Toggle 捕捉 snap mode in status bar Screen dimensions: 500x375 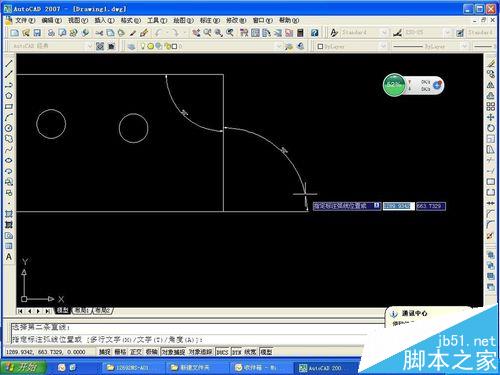tap(105, 352)
